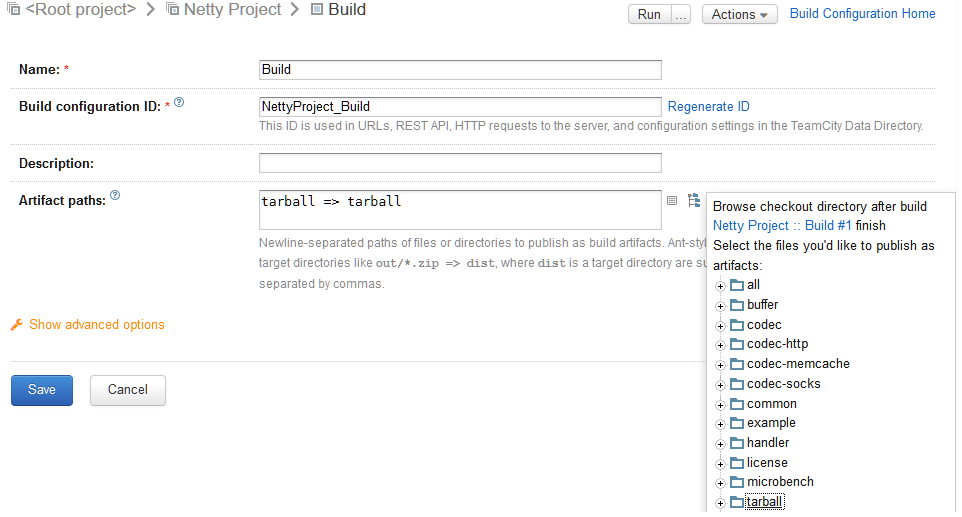962x517 pixels.
Task: Click the Description input field
Action: [460, 163]
